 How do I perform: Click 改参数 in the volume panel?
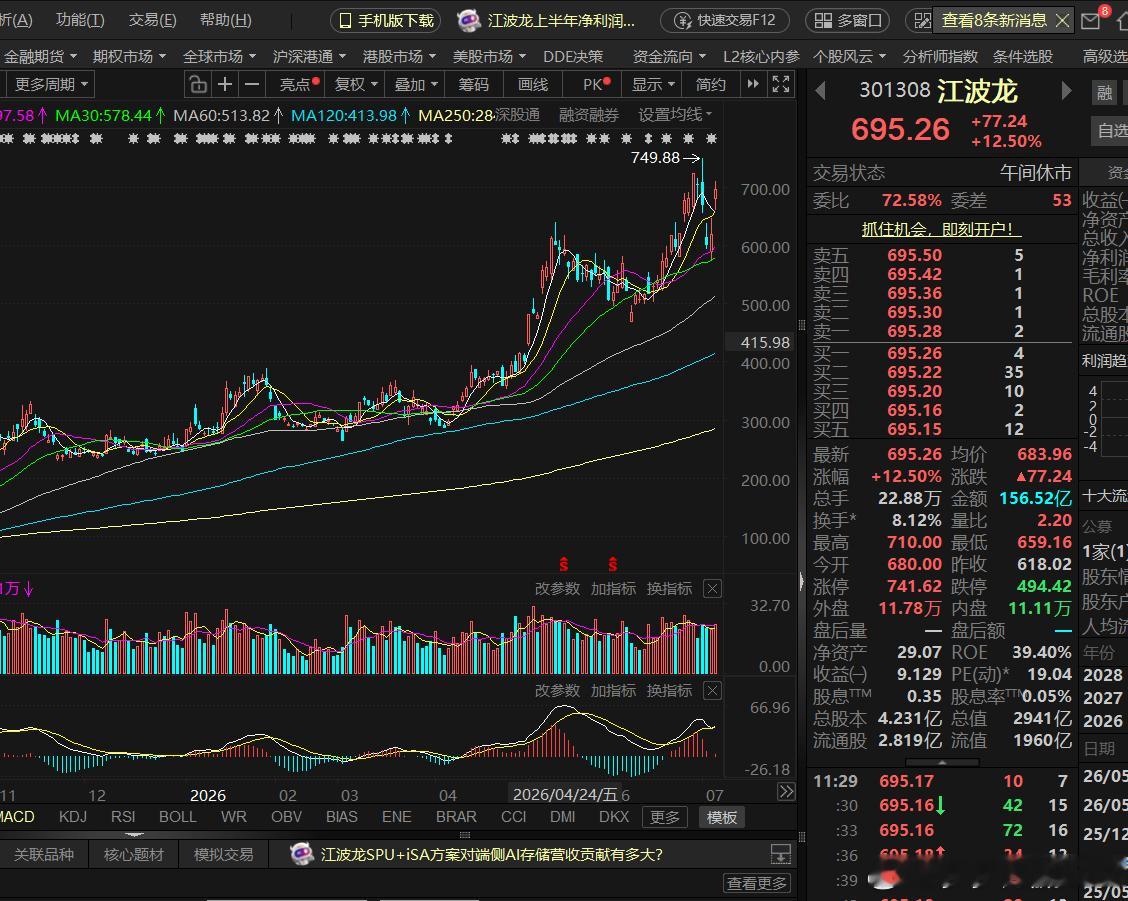557,589
